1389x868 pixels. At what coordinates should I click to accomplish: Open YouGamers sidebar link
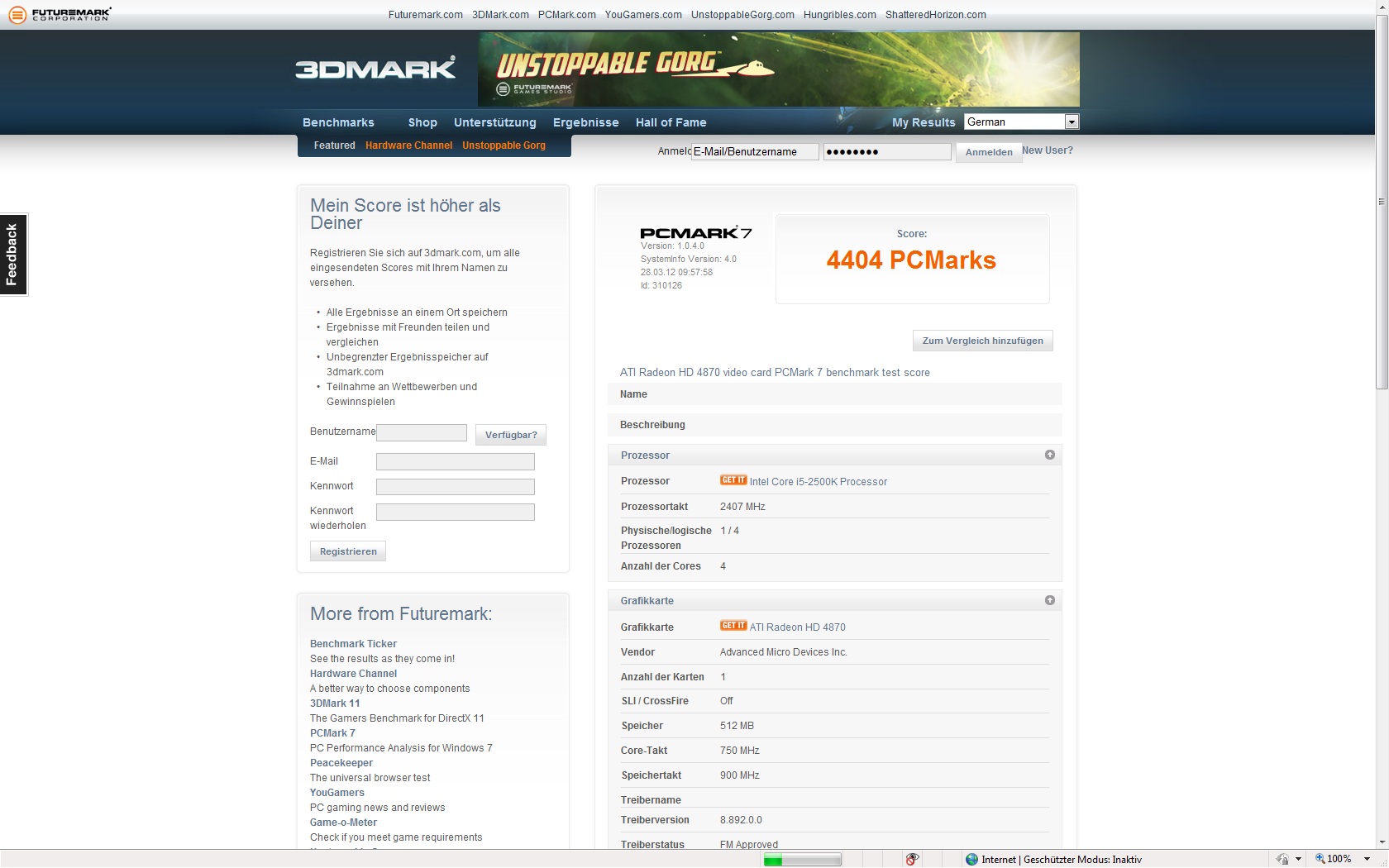click(337, 793)
